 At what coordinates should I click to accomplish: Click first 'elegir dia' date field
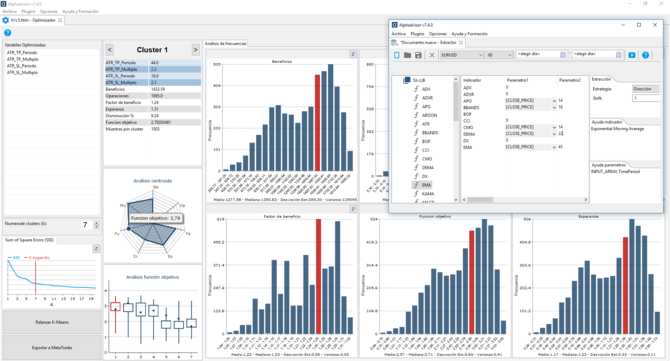coord(537,55)
